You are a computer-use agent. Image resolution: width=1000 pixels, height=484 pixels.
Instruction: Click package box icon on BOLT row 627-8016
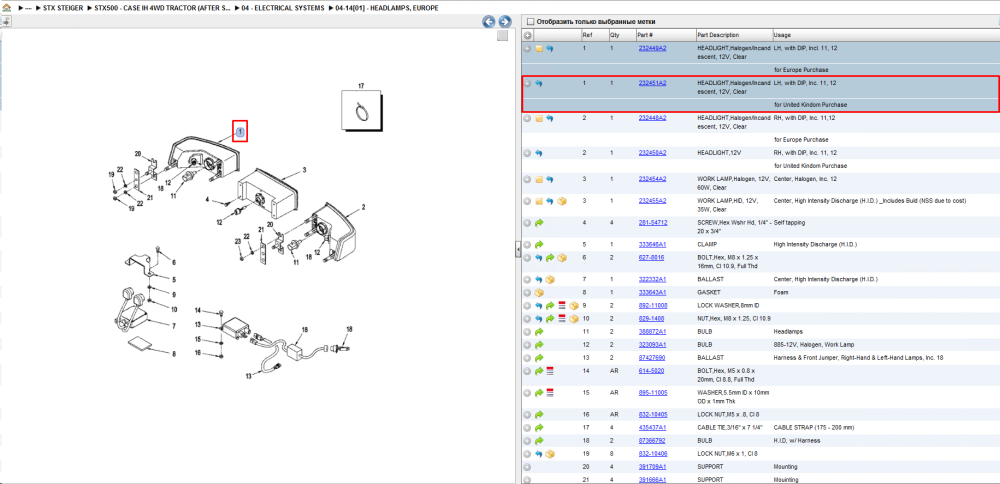click(562, 258)
